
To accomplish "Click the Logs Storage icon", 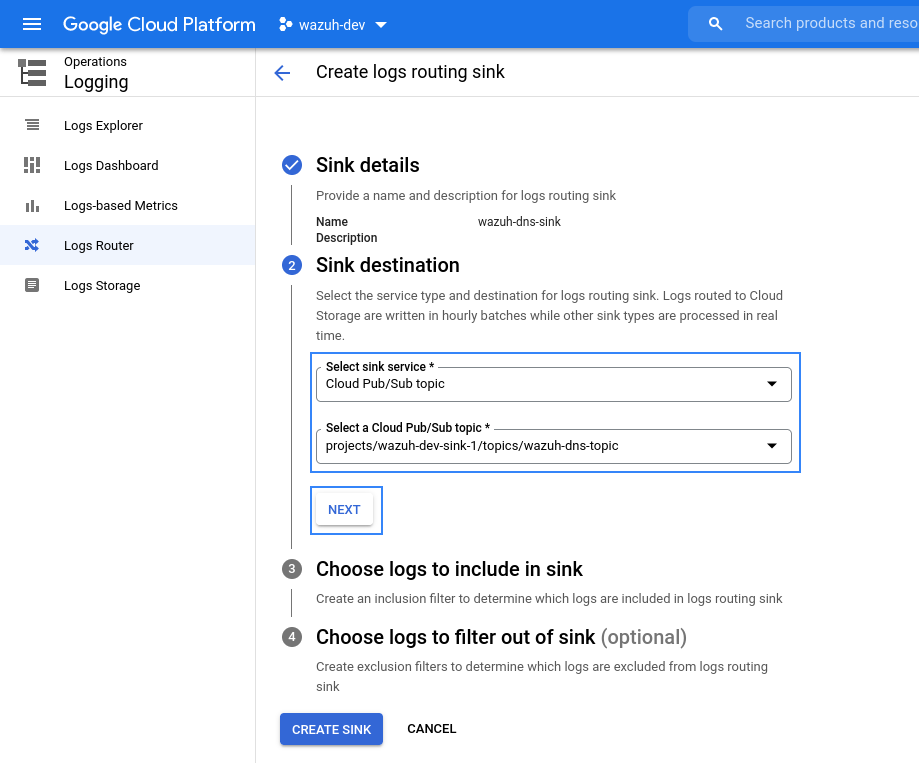I will (x=32, y=285).
